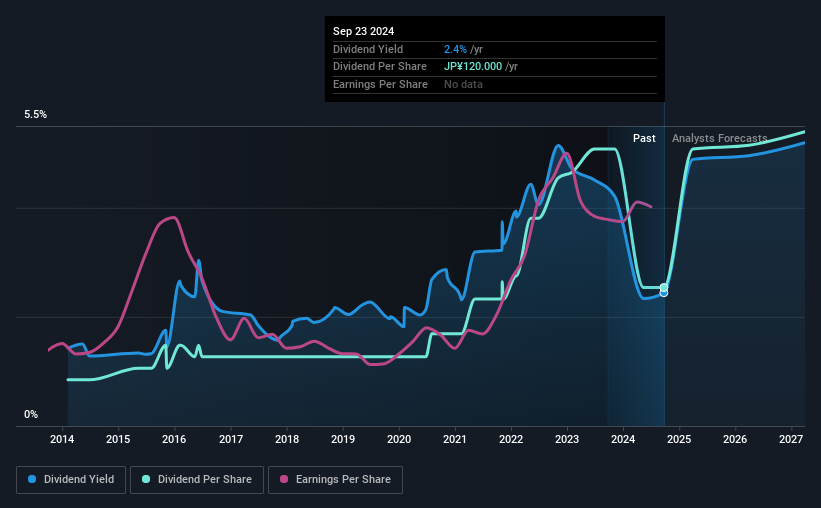Click the teal data point marker at Sep 2024
The image size is (821, 508).
tap(664, 288)
